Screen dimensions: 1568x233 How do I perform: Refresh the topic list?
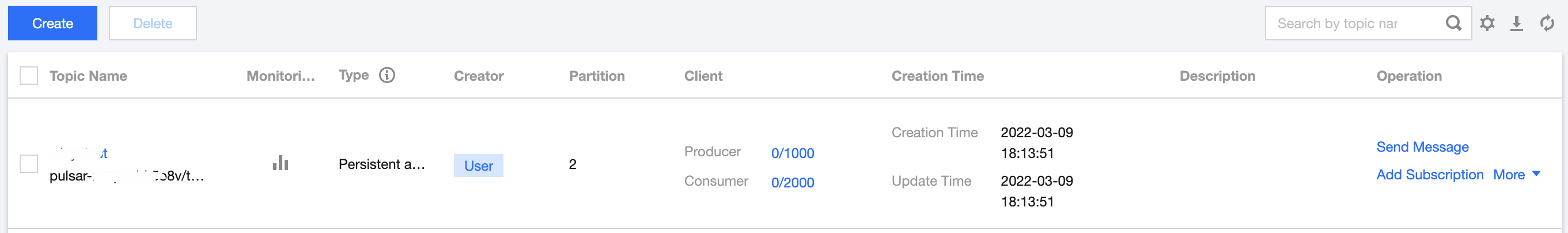[x=1547, y=23]
